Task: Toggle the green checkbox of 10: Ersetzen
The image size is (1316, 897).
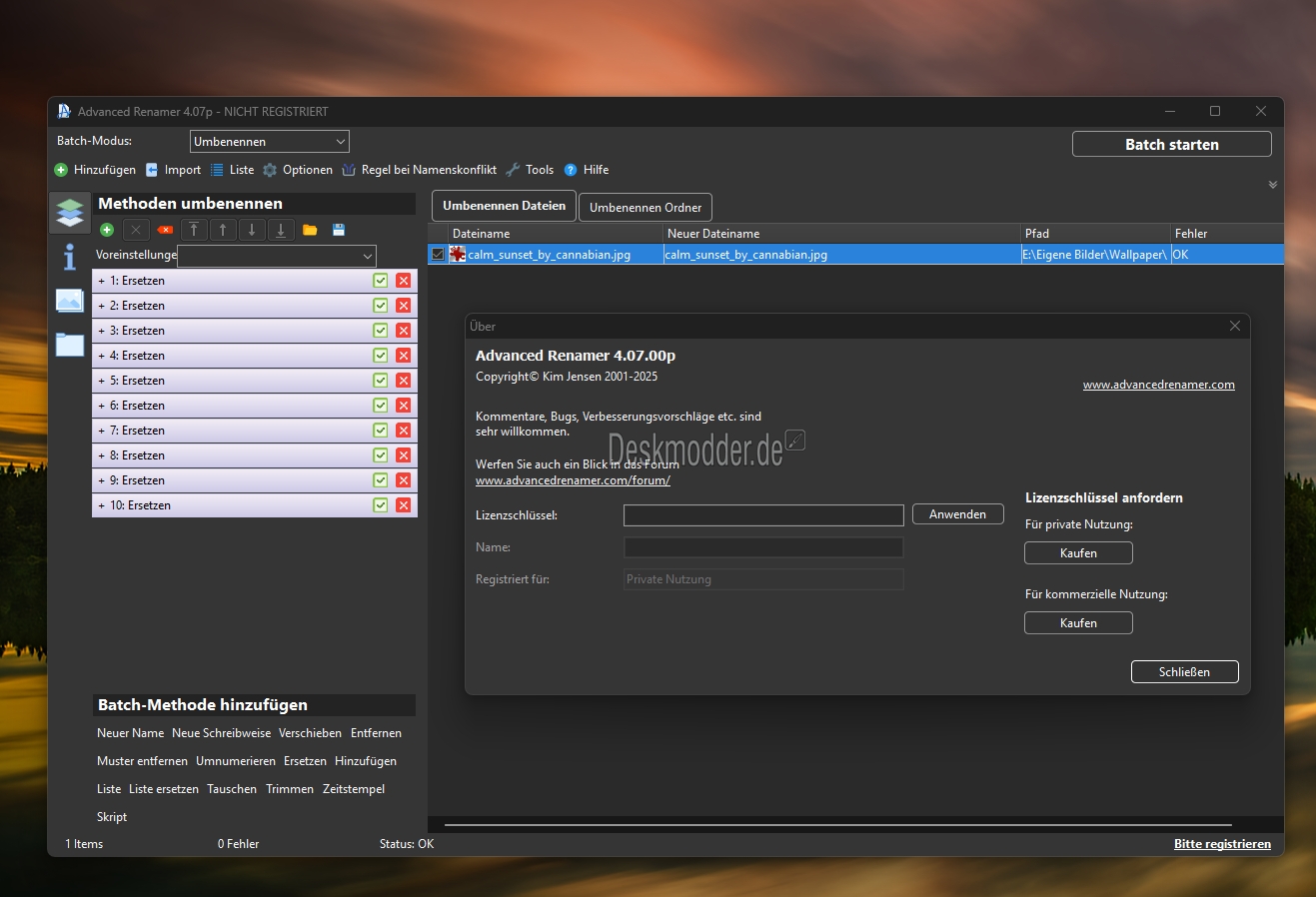Action: (x=381, y=505)
